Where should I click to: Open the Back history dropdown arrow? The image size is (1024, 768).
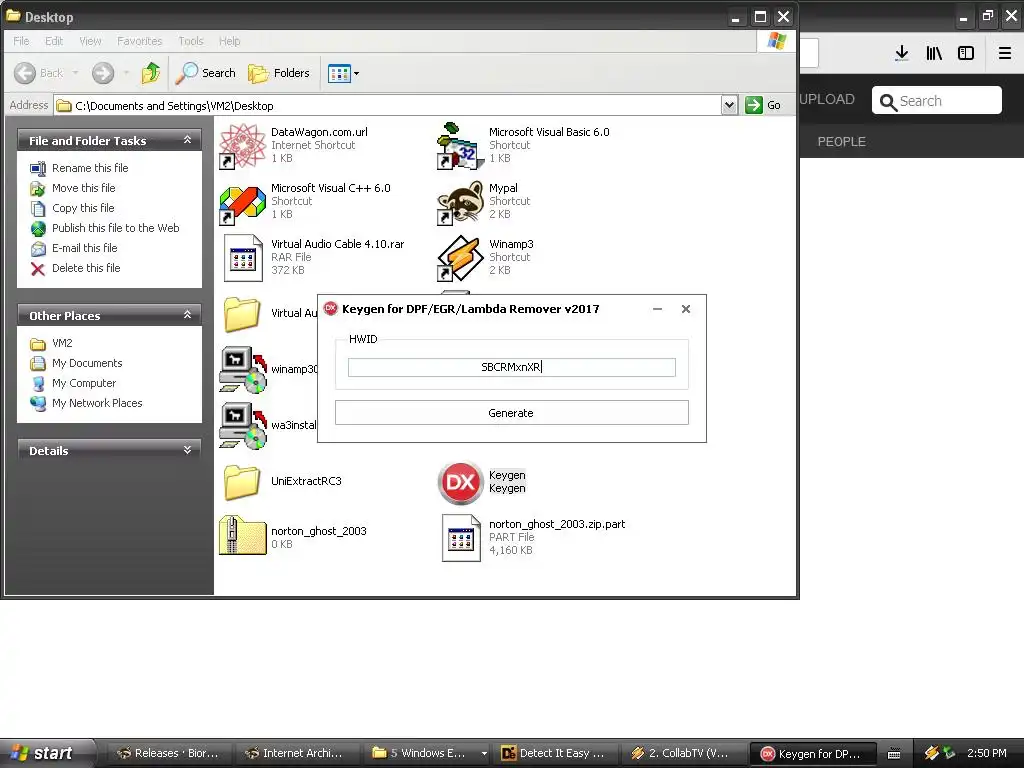tap(76, 73)
